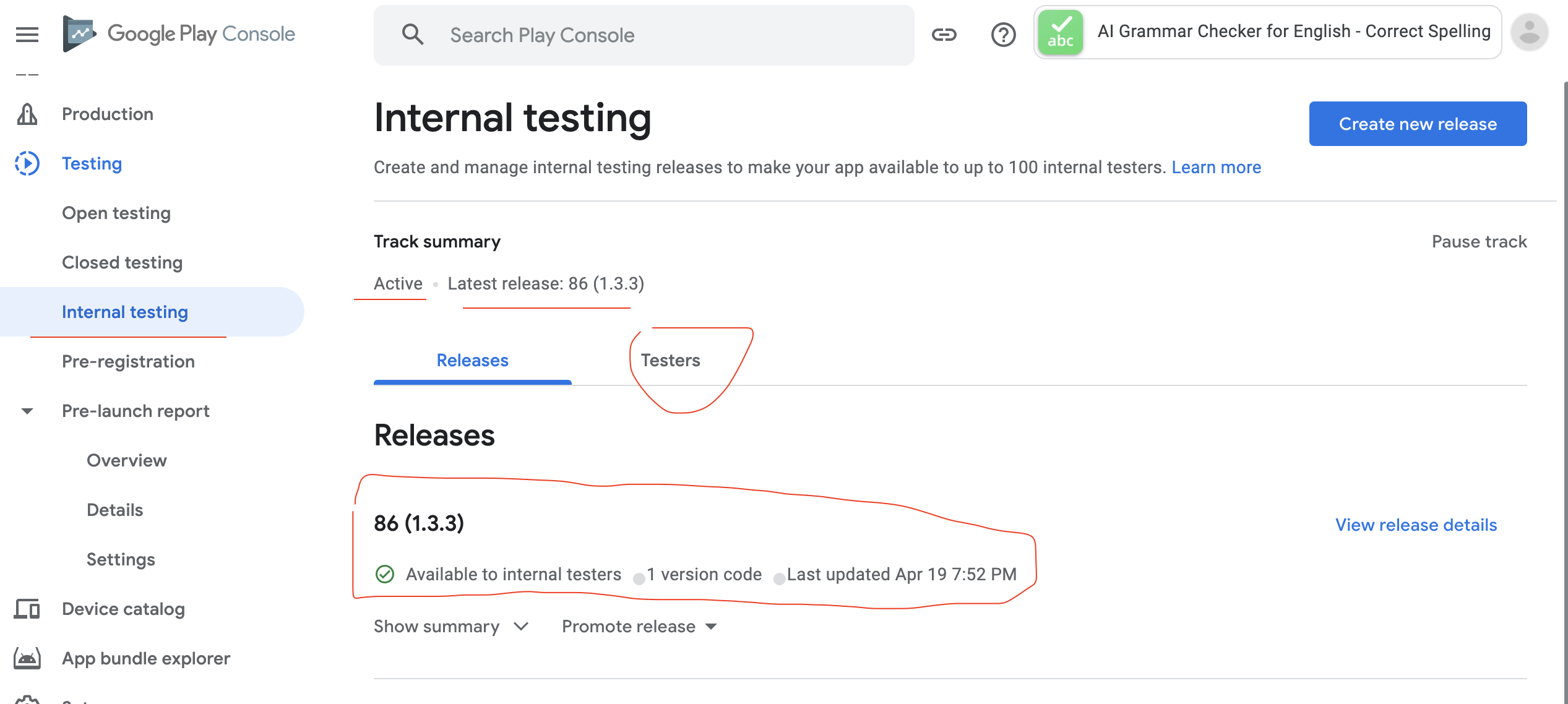
Task: Open the Learn more link
Action: pos(1216,166)
